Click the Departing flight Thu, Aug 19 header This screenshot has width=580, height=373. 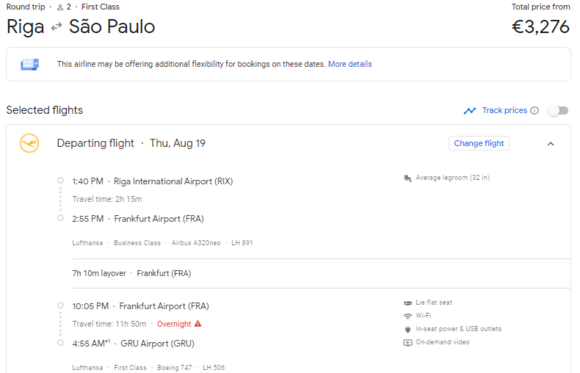pyautogui.click(x=131, y=143)
